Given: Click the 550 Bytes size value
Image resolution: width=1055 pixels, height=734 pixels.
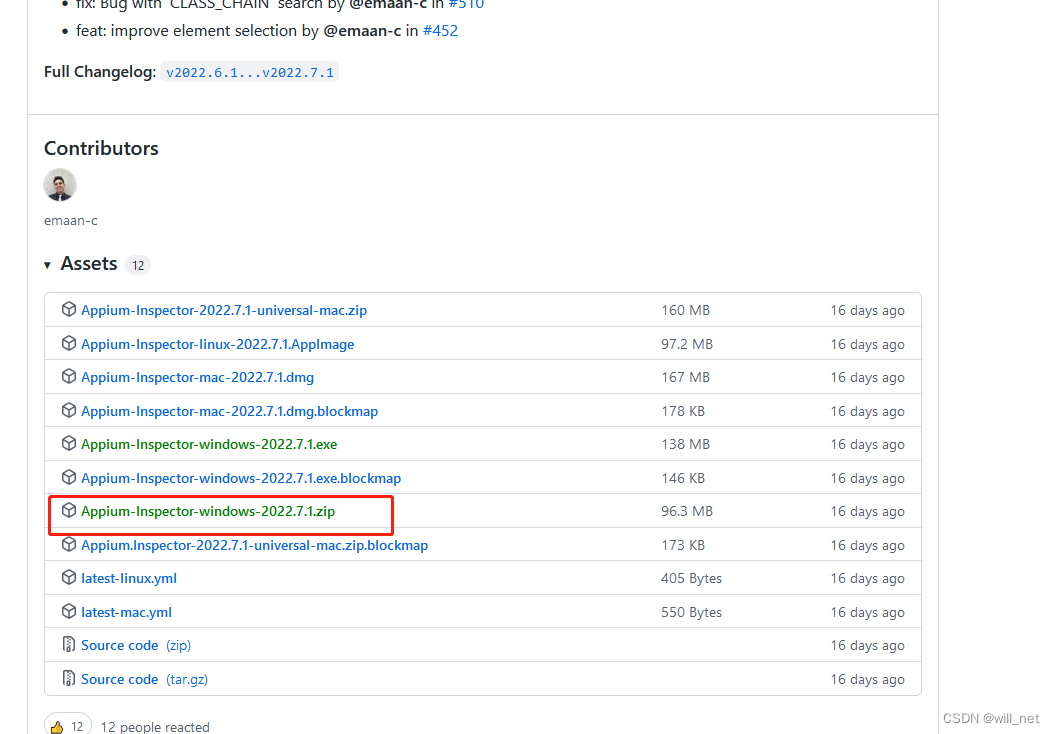Looking at the screenshot, I should (x=691, y=612).
